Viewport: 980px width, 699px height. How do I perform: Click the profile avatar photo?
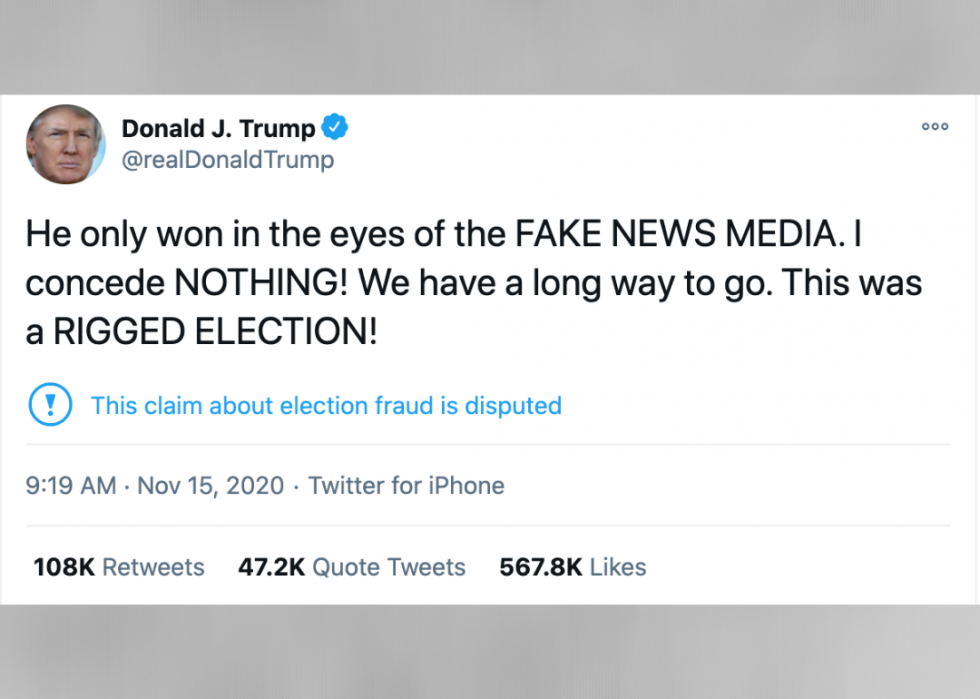[x=66, y=144]
